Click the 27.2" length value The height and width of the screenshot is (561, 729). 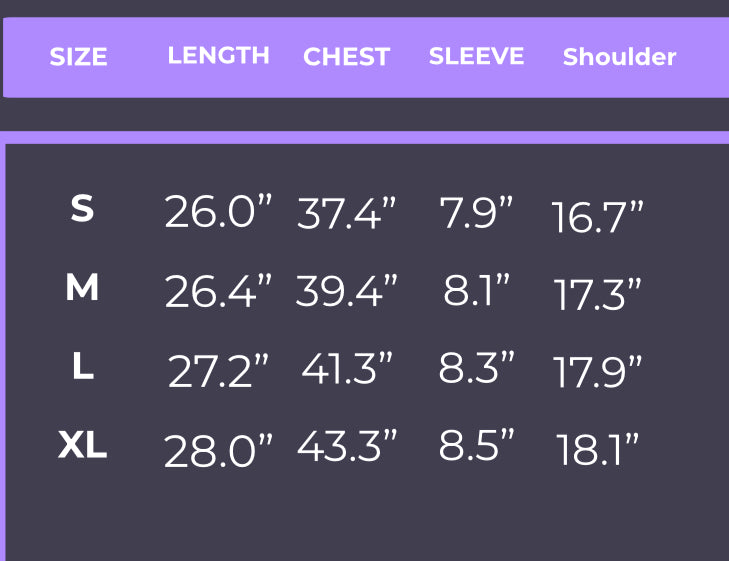[218, 371]
